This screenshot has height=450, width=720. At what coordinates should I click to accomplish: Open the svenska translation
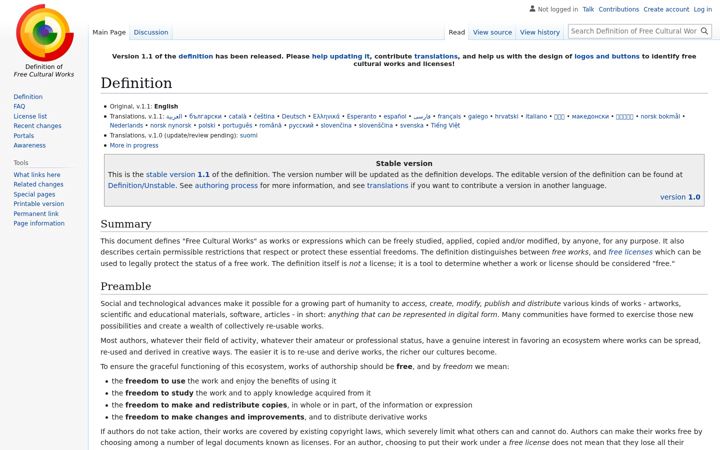(411, 125)
